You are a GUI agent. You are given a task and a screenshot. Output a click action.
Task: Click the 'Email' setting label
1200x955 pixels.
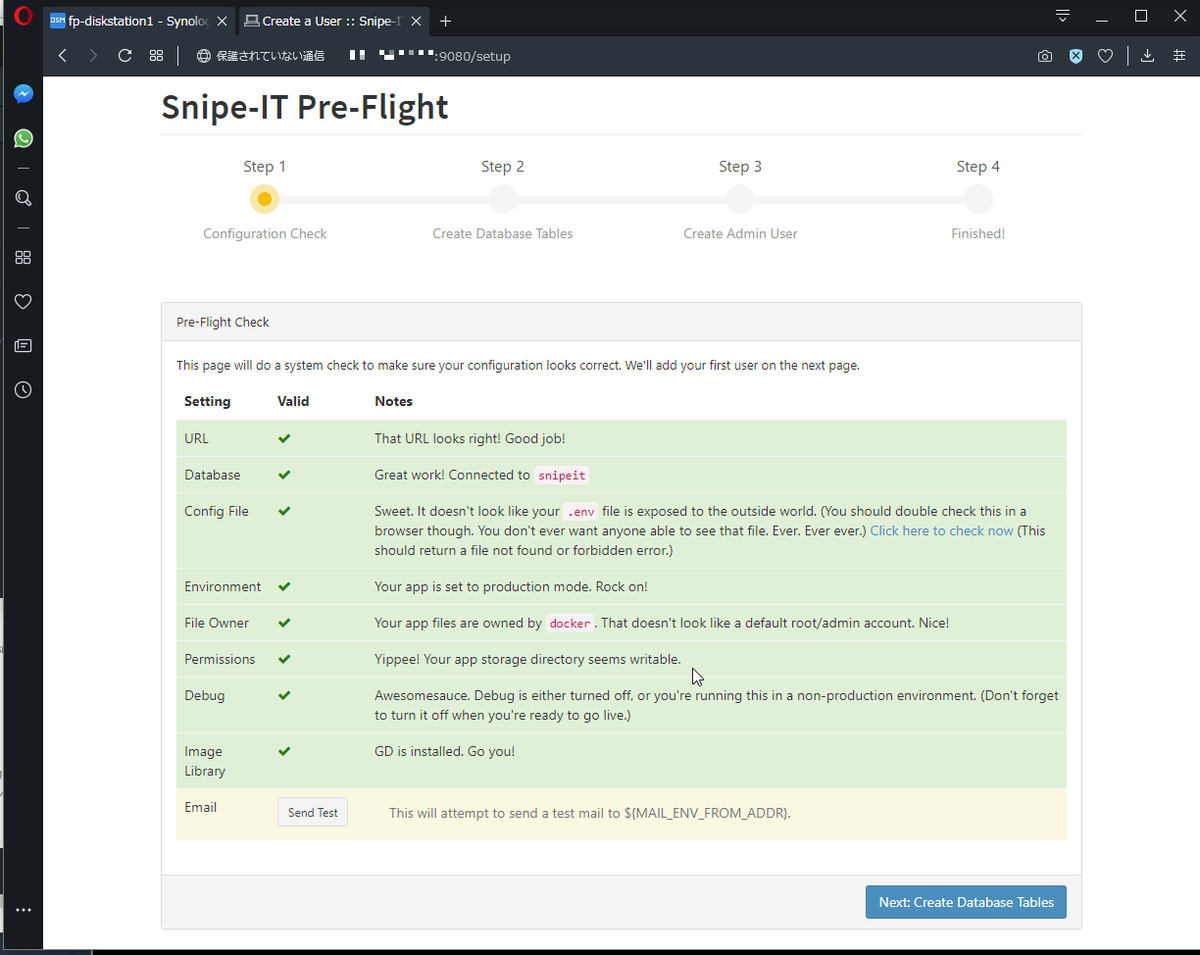click(x=201, y=807)
